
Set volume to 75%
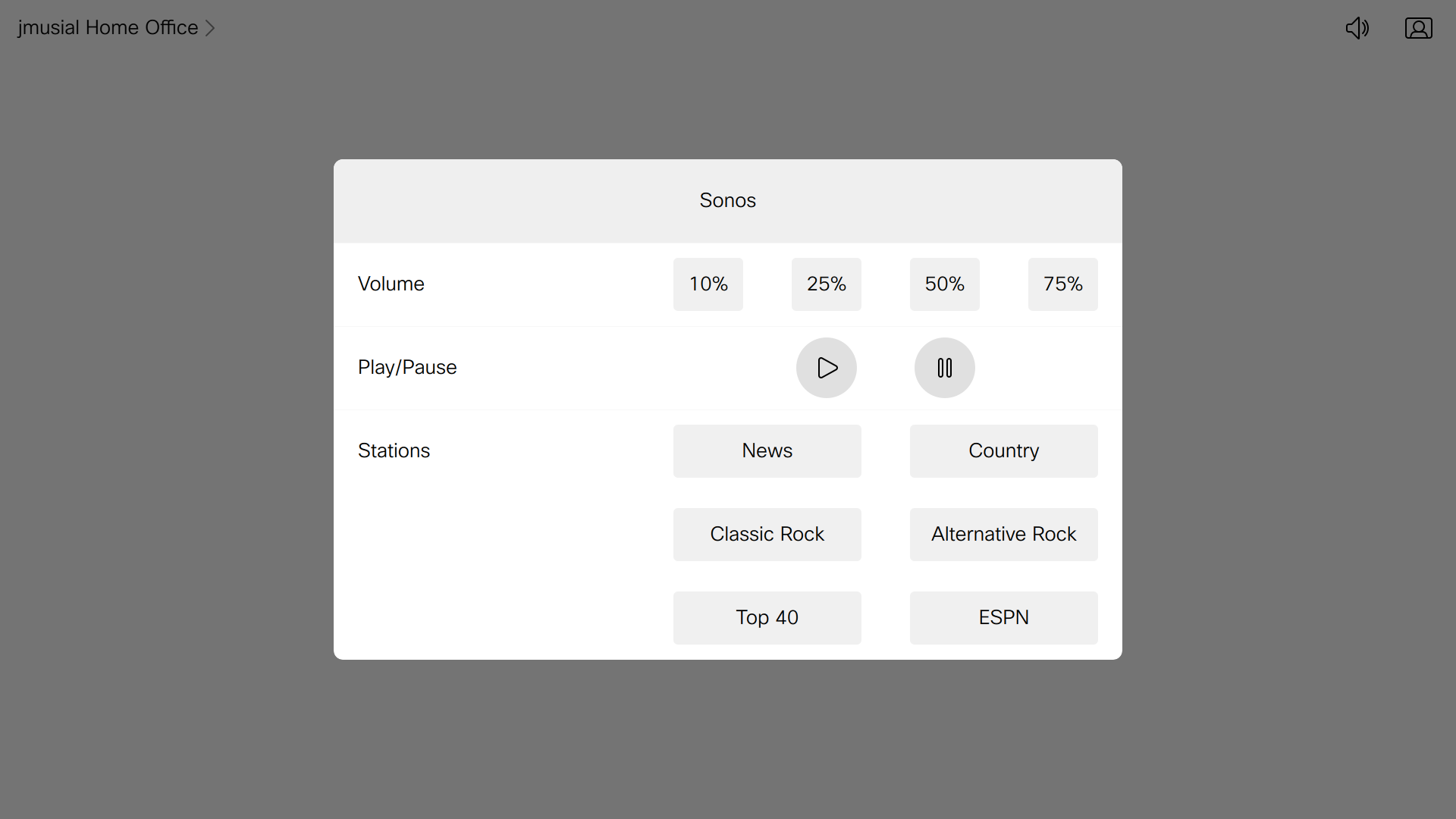1063,284
